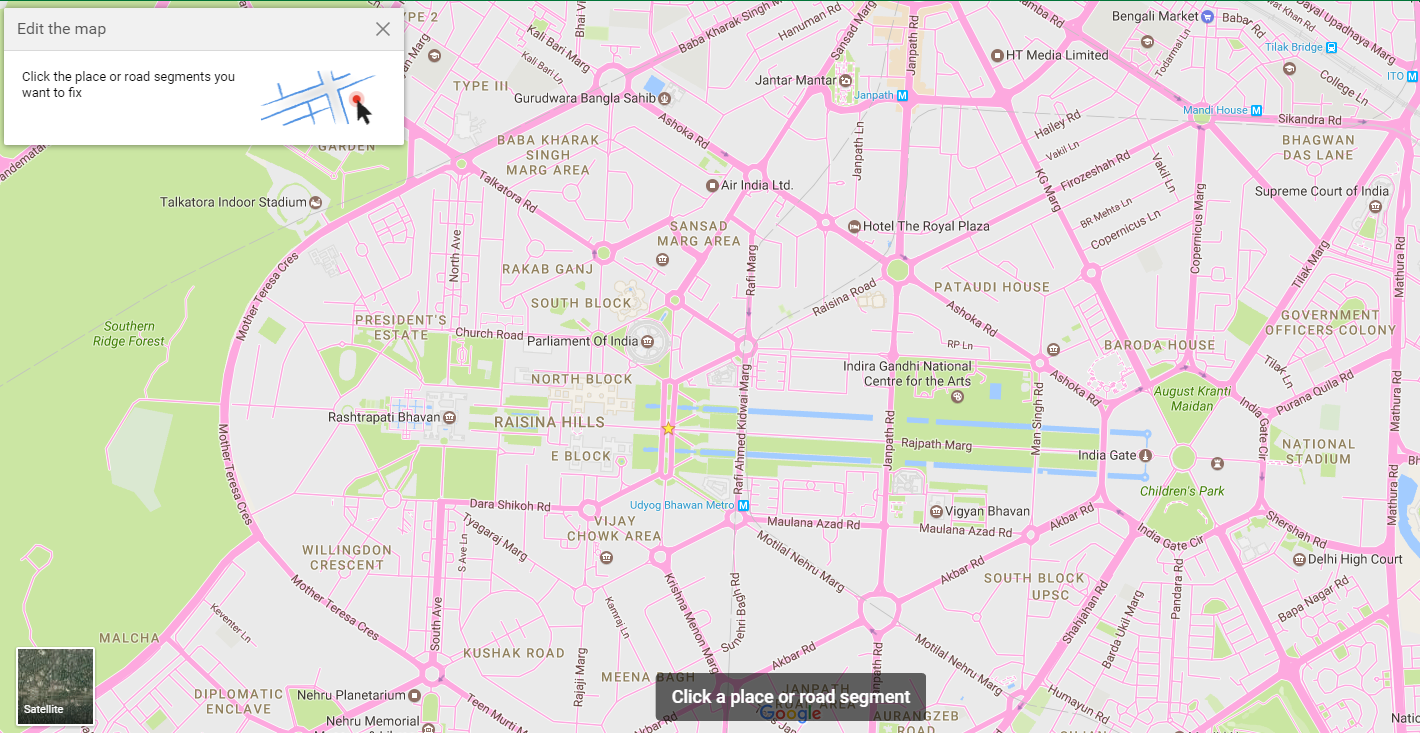Viewport: 1420px width, 733px height.
Task: Select the Mandi House metro icon
Action: (x=1256, y=110)
